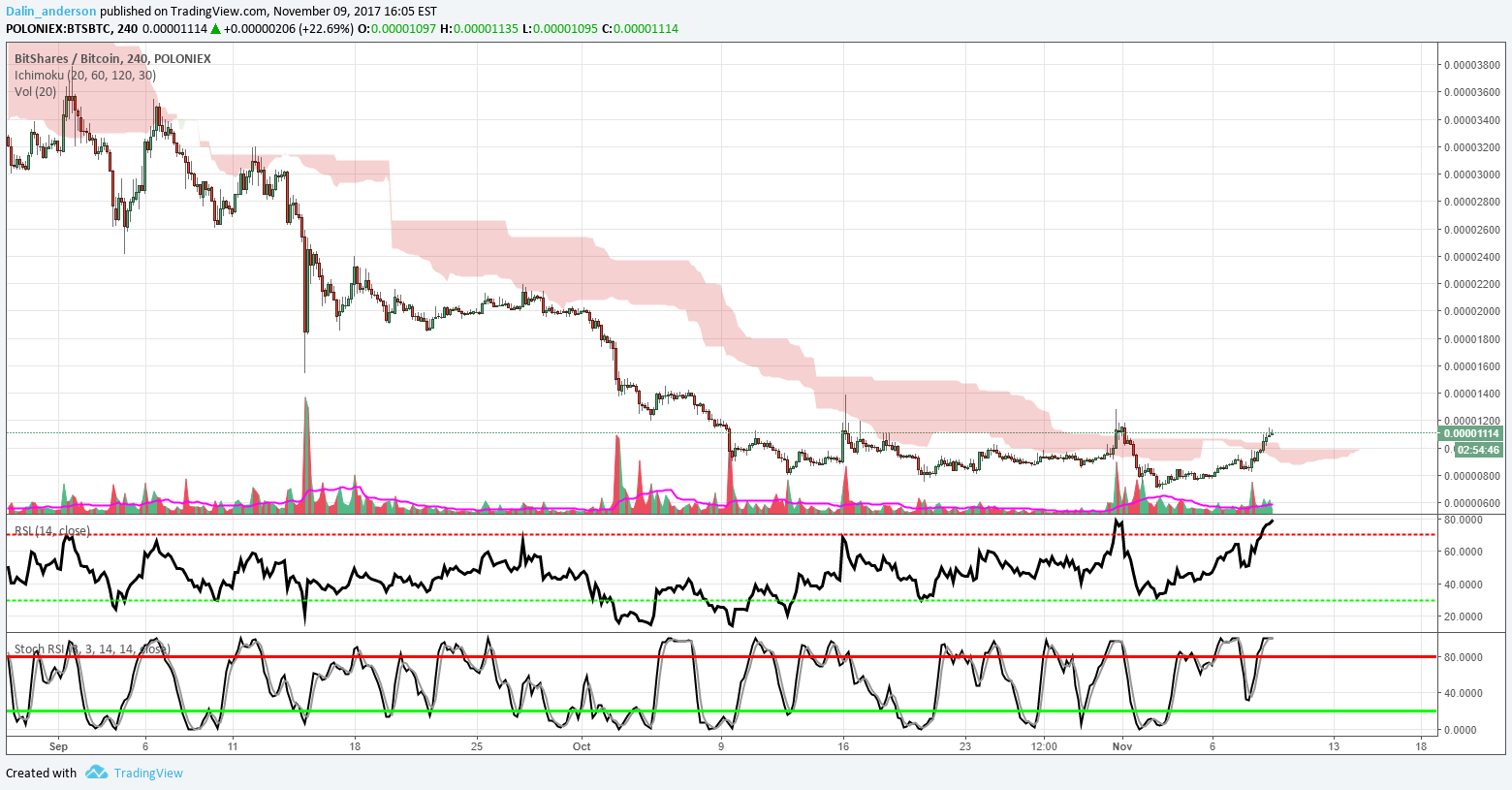
Task: Click the 0.00003000 price axis label
Action: [1473, 174]
